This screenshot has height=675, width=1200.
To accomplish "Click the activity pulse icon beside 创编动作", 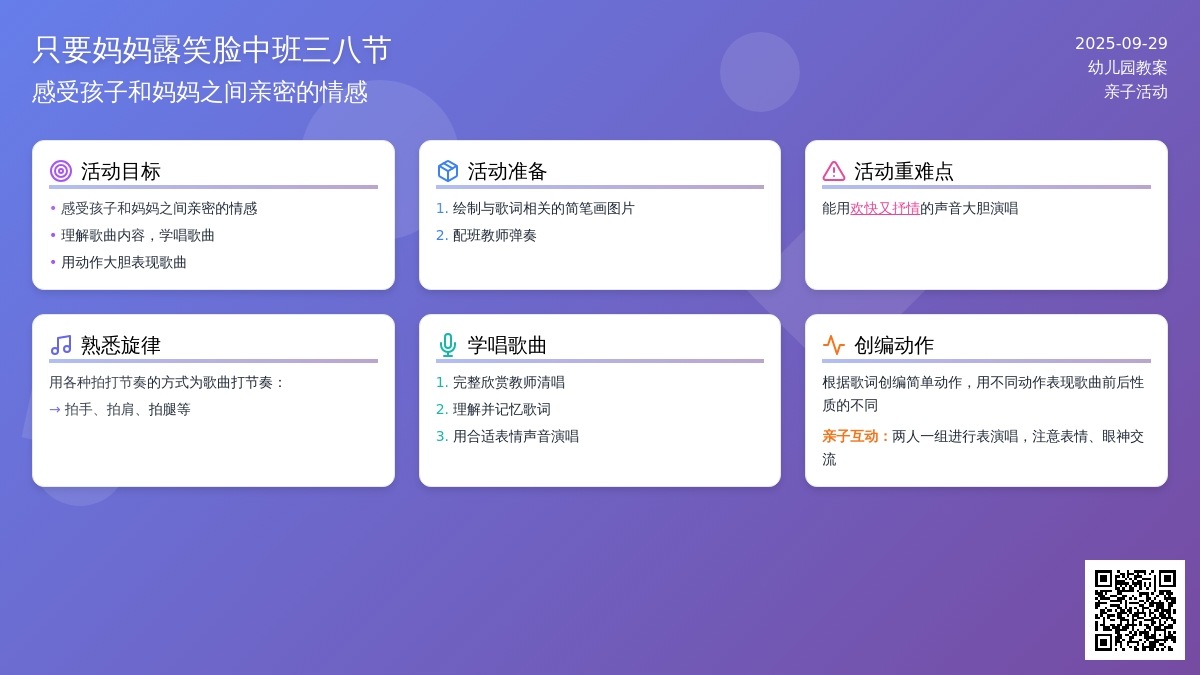I will [834, 345].
